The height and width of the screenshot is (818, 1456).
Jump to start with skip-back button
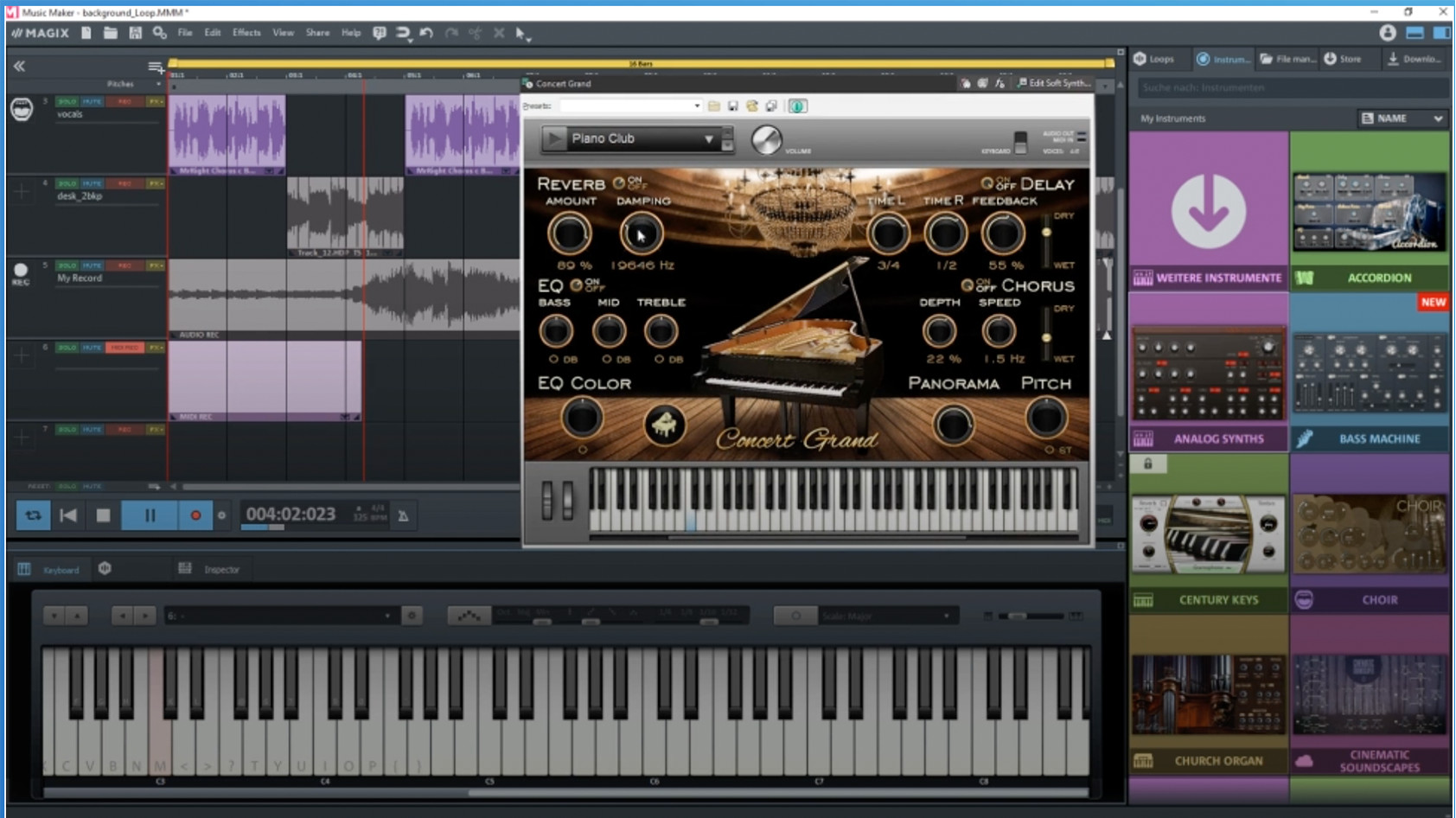coord(68,515)
